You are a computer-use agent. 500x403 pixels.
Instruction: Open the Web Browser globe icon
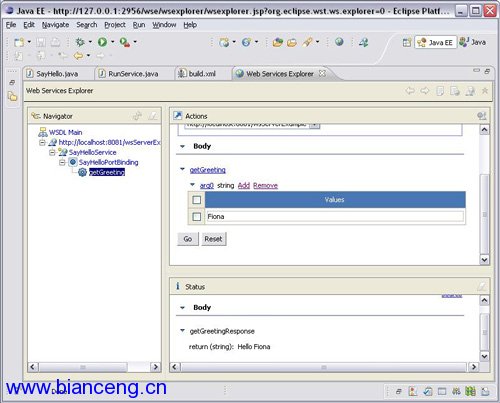[x=339, y=42]
